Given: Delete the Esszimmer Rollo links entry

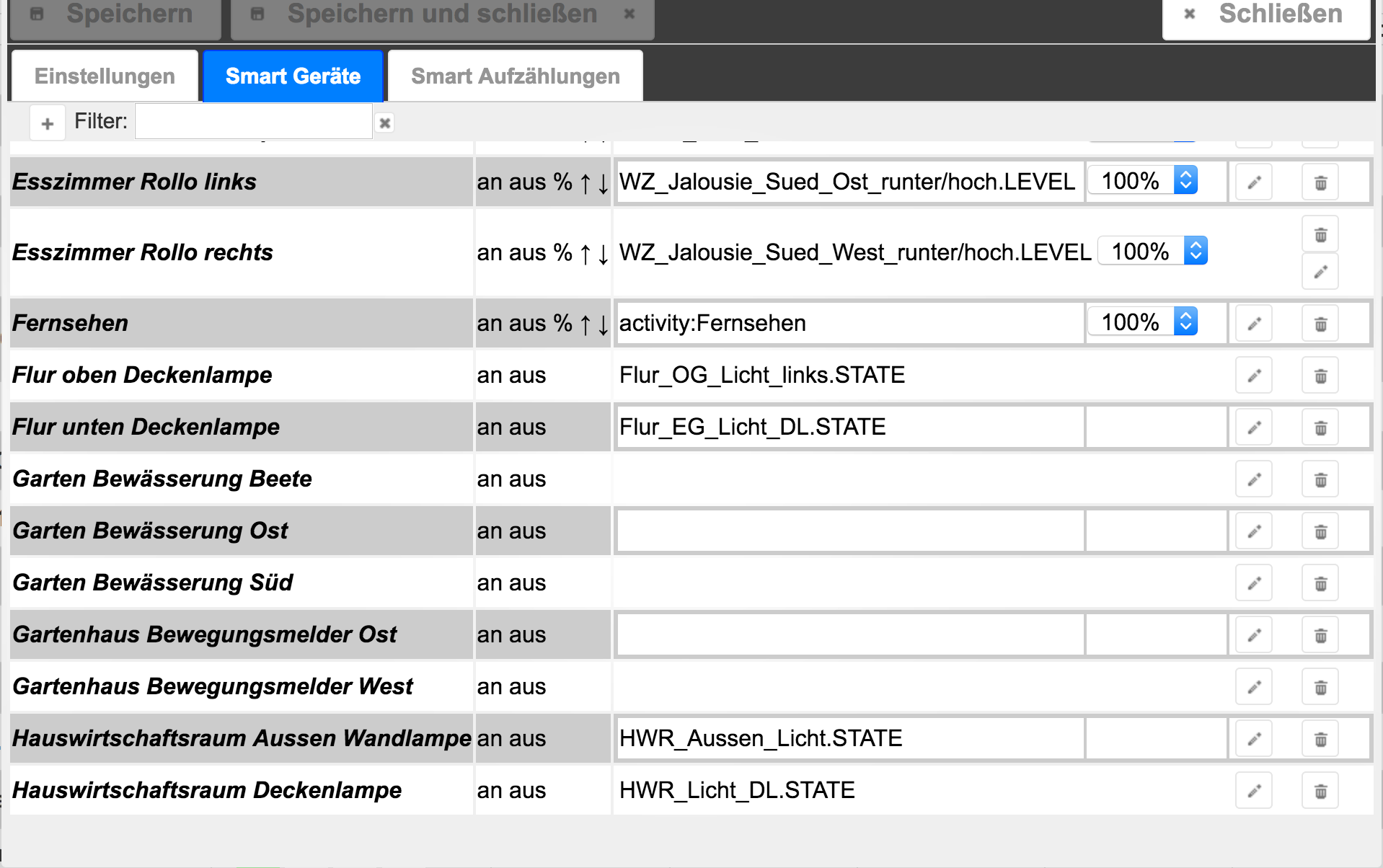Looking at the screenshot, I should (1320, 182).
